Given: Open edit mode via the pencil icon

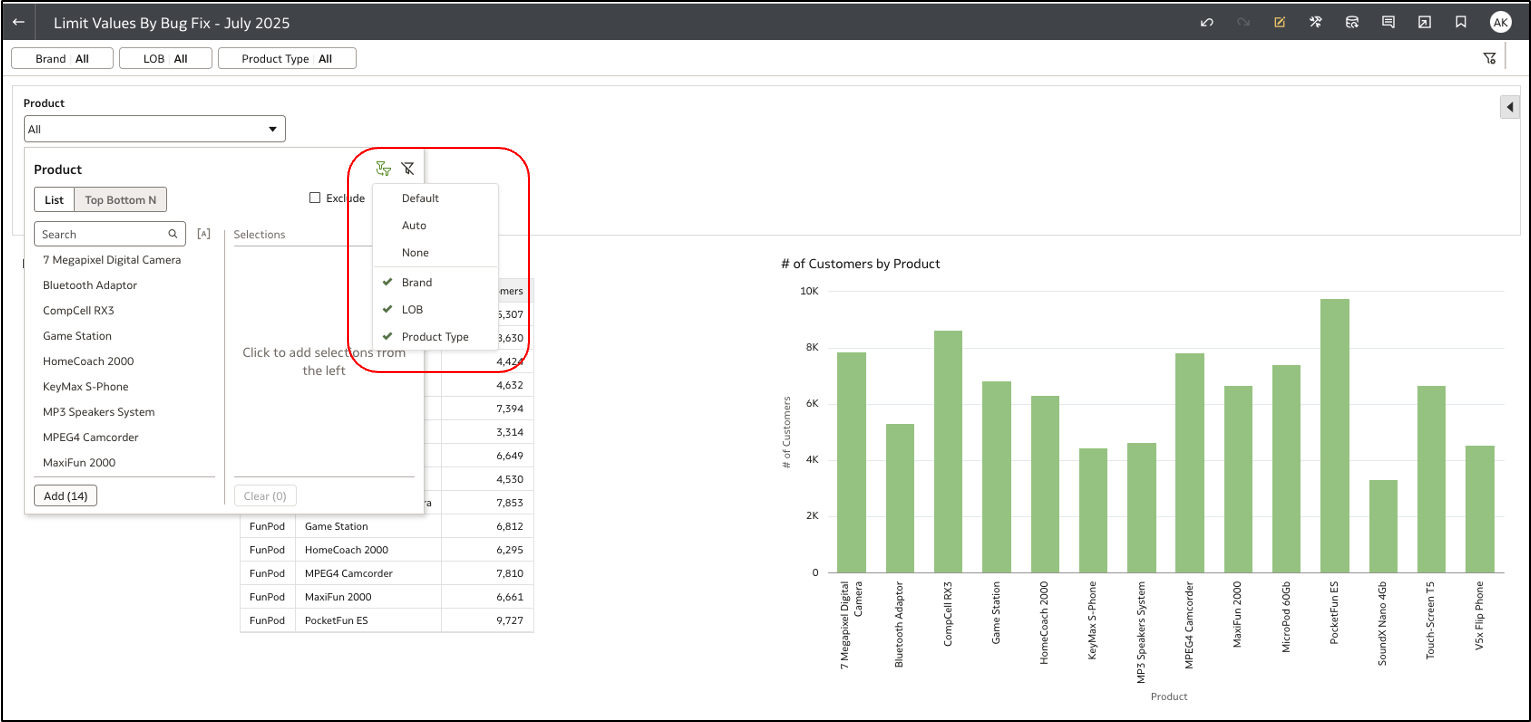Looking at the screenshot, I should [x=1279, y=21].
